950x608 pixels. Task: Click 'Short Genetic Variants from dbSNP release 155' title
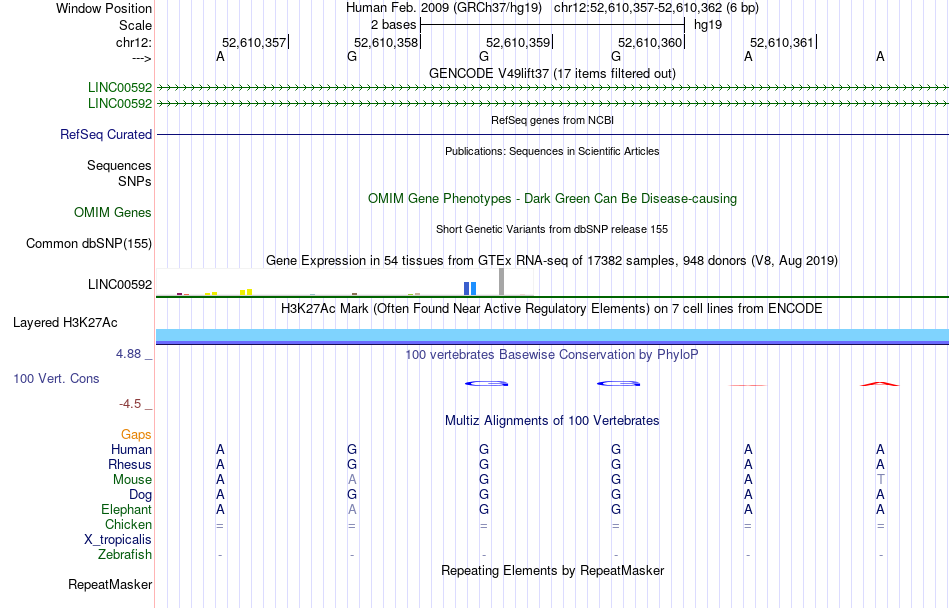(x=552, y=229)
